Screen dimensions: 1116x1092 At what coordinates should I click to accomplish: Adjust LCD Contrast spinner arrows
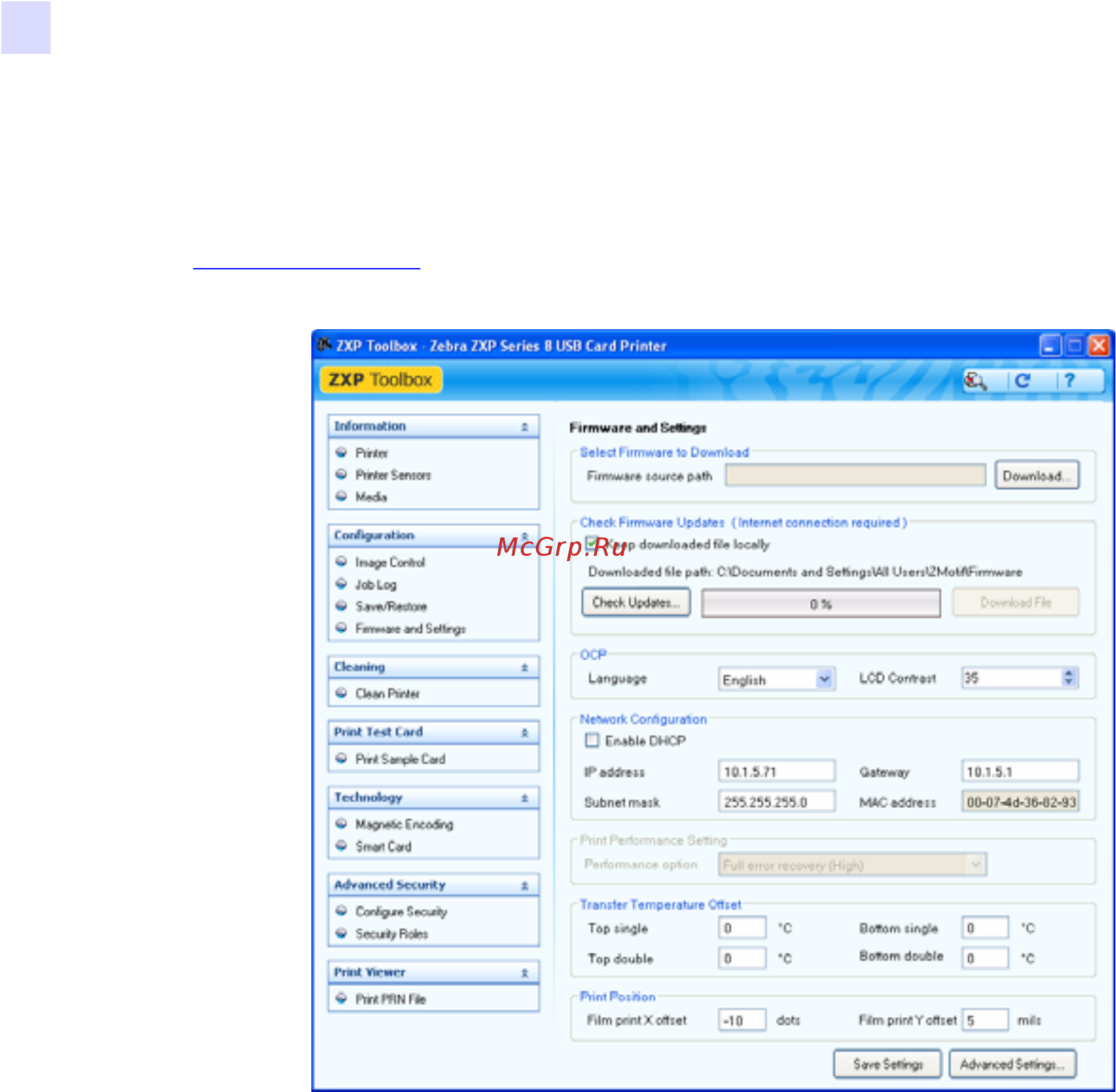point(1069,677)
